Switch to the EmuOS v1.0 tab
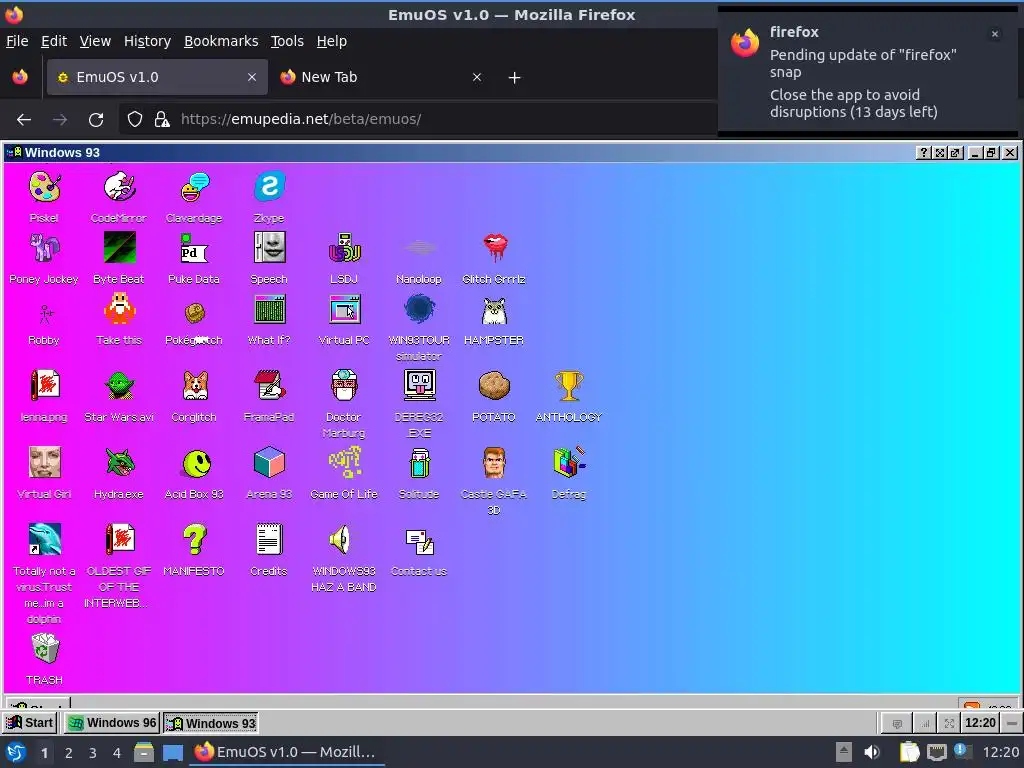This screenshot has height=768, width=1024. 157,77
